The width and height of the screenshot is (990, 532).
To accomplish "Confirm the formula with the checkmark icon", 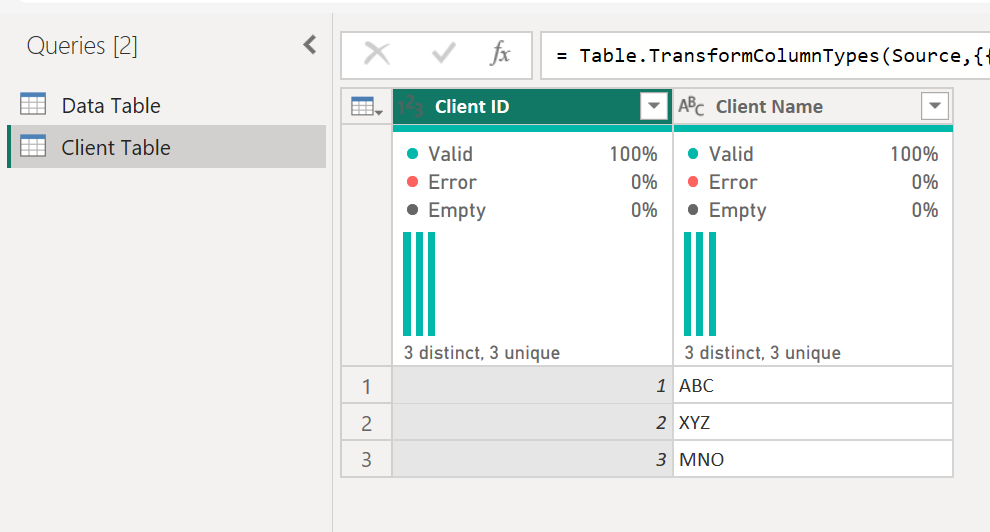I will pos(443,54).
